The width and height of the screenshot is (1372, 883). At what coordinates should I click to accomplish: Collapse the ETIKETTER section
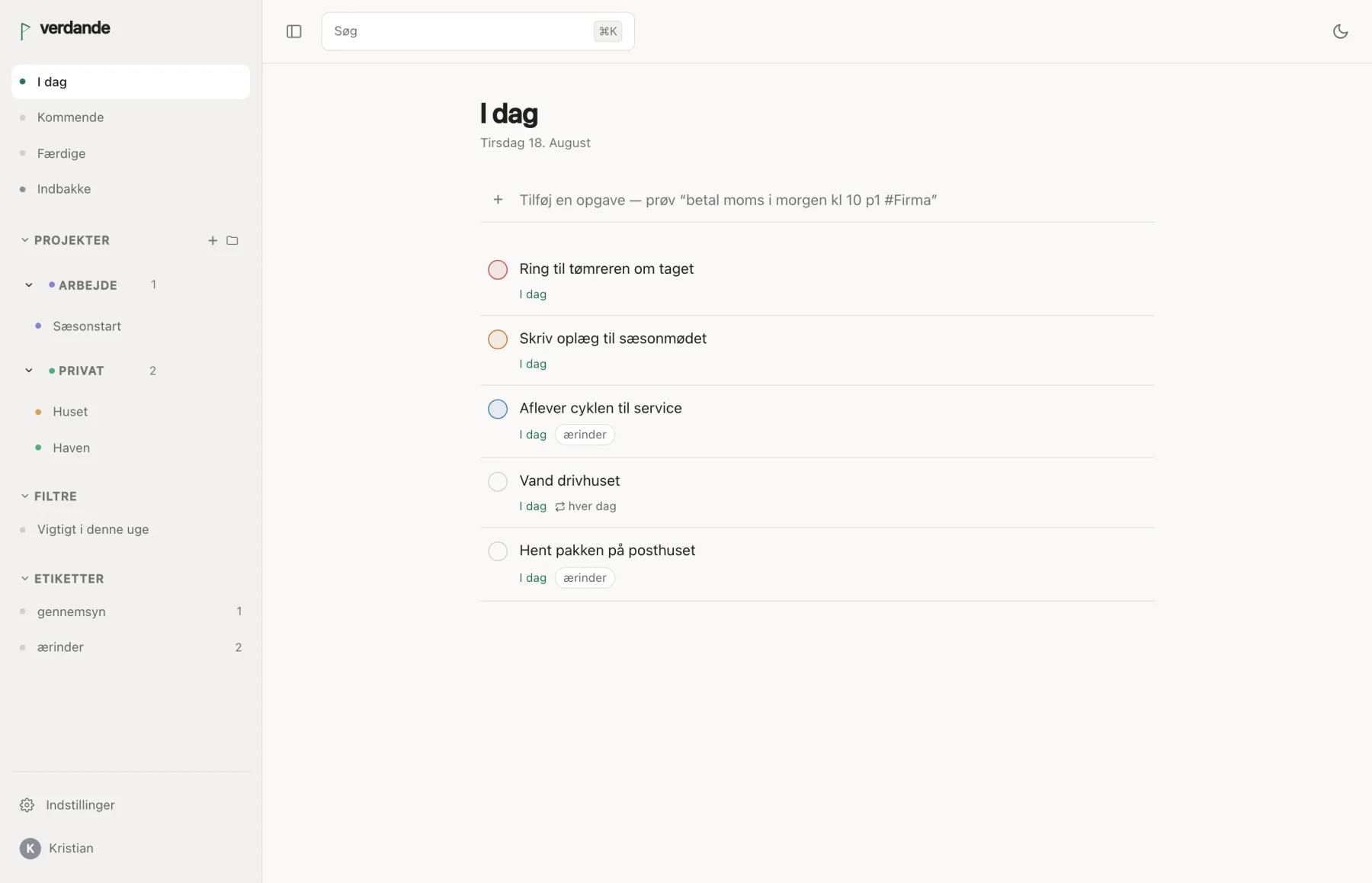coord(25,579)
